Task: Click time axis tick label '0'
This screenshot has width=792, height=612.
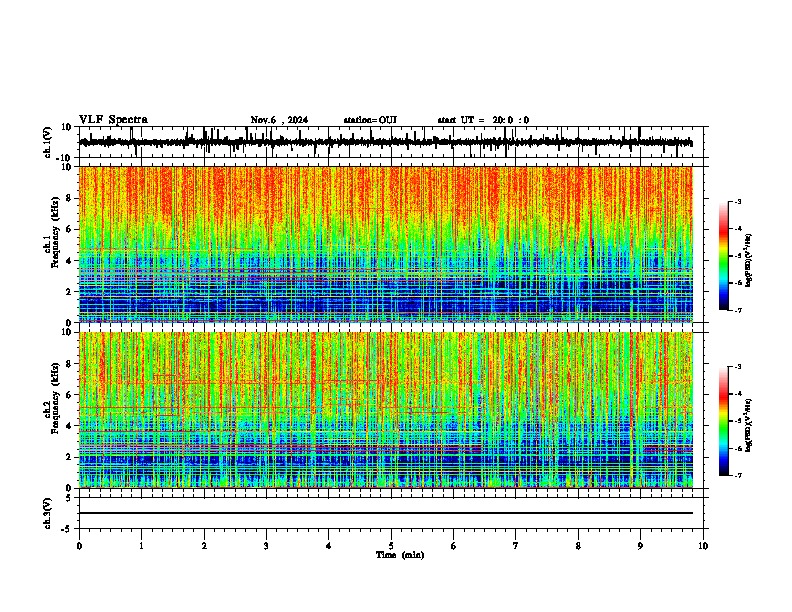Action: click(79, 546)
